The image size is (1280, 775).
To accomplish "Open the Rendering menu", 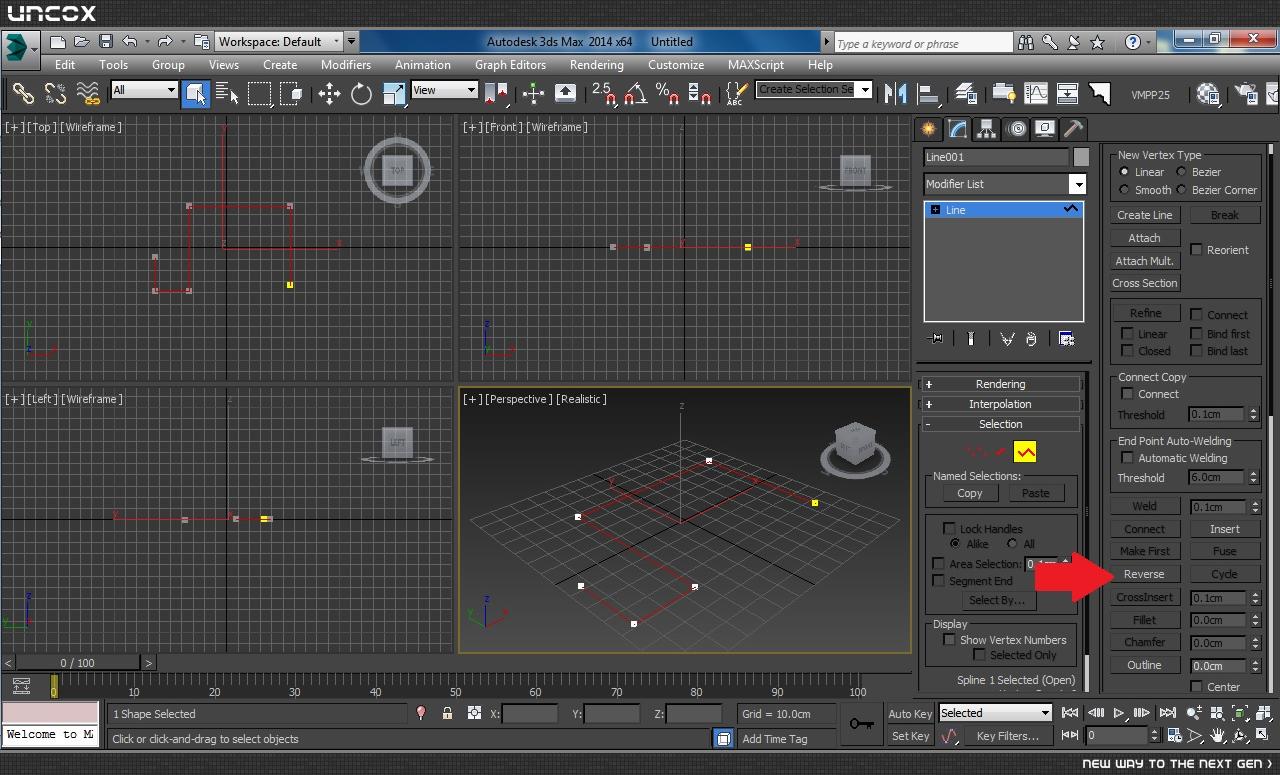I will pyautogui.click(x=597, y=65).
